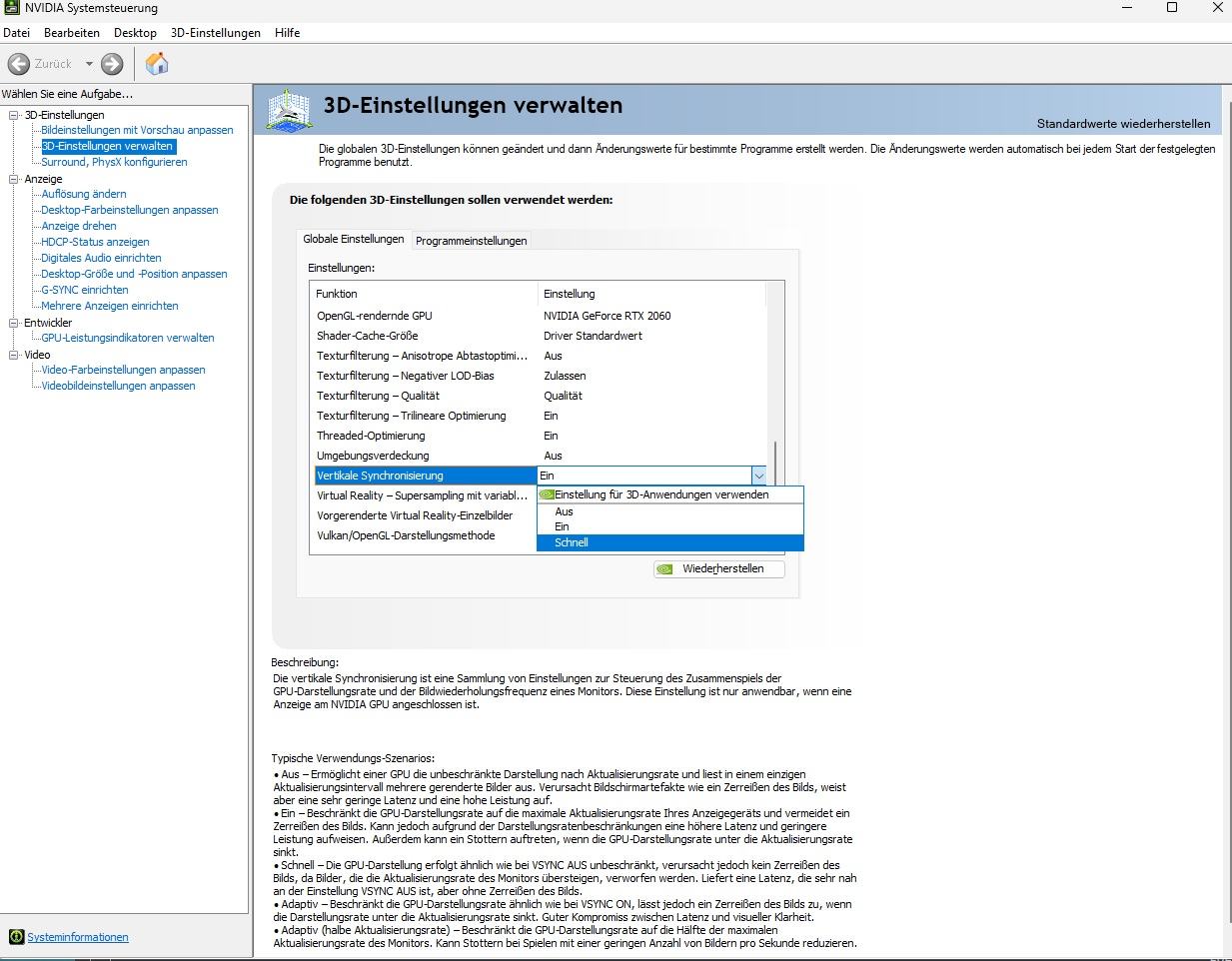
Task: Click the back arrow navigation icon
Action: pos(18,64)
